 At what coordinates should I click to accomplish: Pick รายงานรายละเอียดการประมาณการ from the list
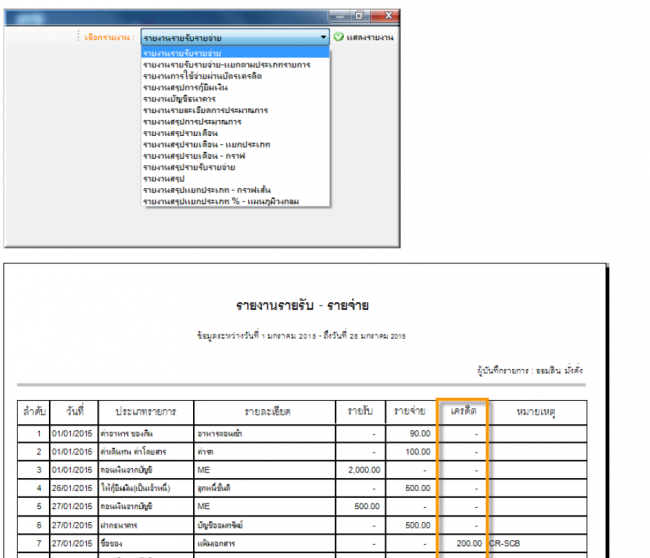[235, 110]
